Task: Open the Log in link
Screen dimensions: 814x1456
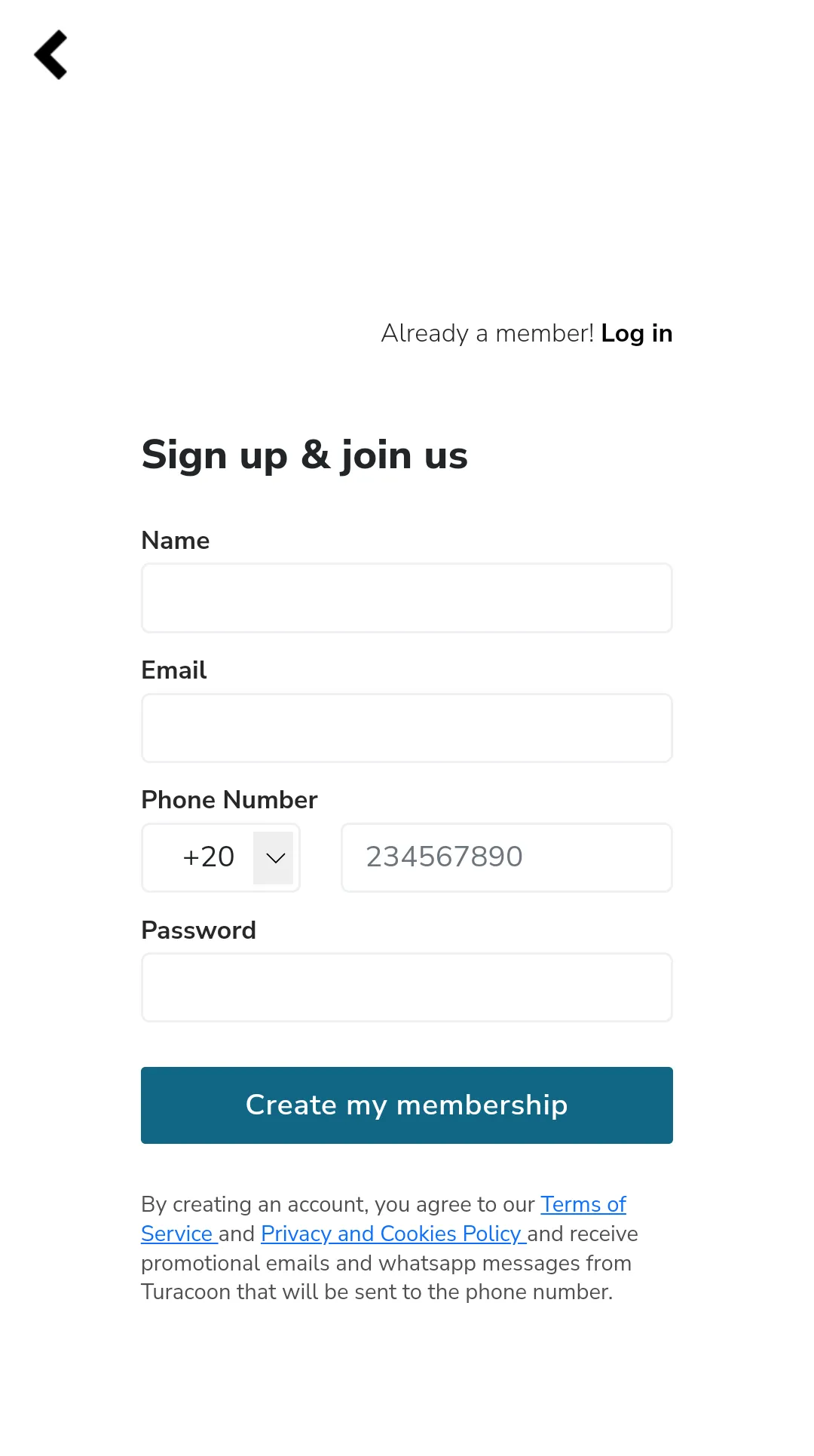Action: [x=636, y=333]
